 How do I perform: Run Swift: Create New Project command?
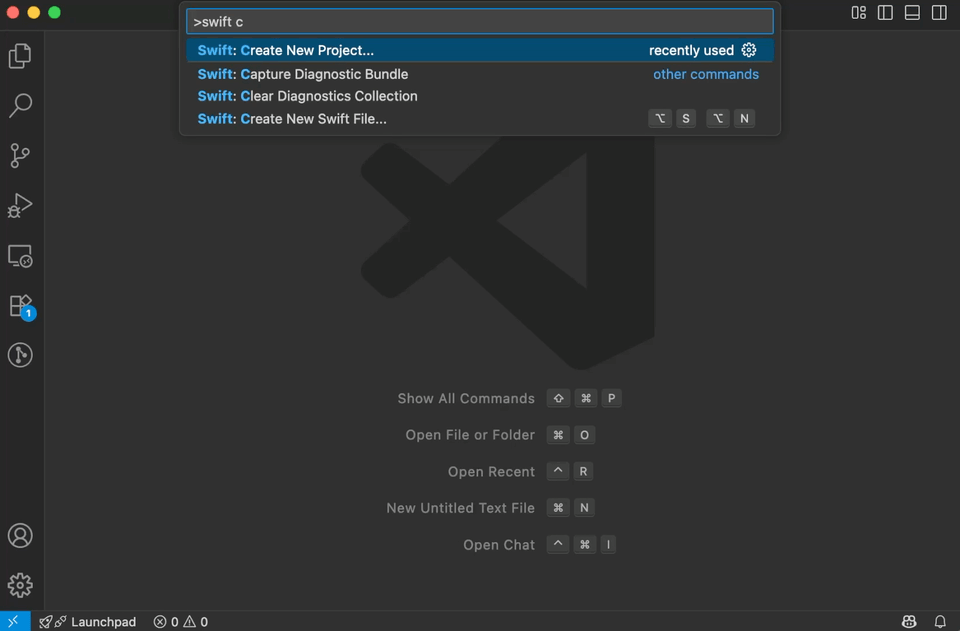tap(480, 50)
